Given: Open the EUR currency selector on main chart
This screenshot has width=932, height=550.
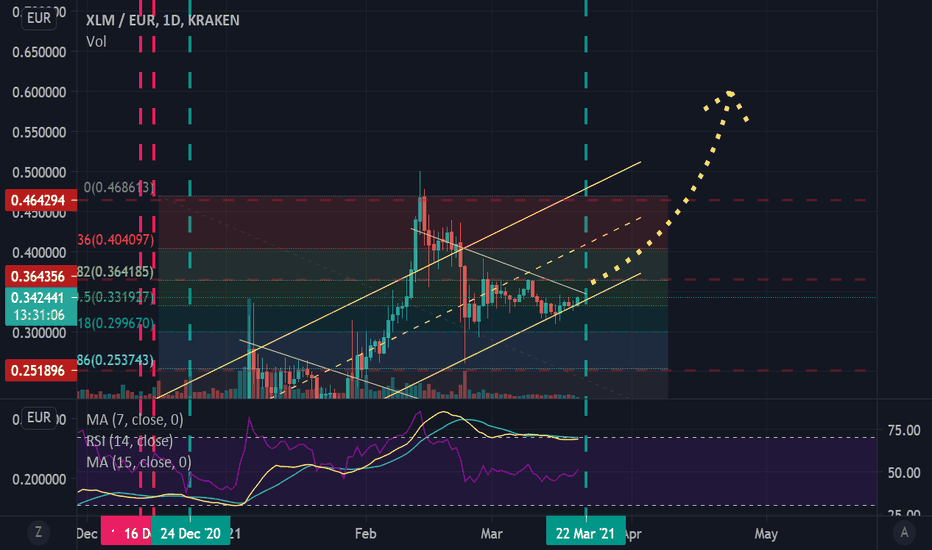Looking at the screenshot, I should point(39,18).
